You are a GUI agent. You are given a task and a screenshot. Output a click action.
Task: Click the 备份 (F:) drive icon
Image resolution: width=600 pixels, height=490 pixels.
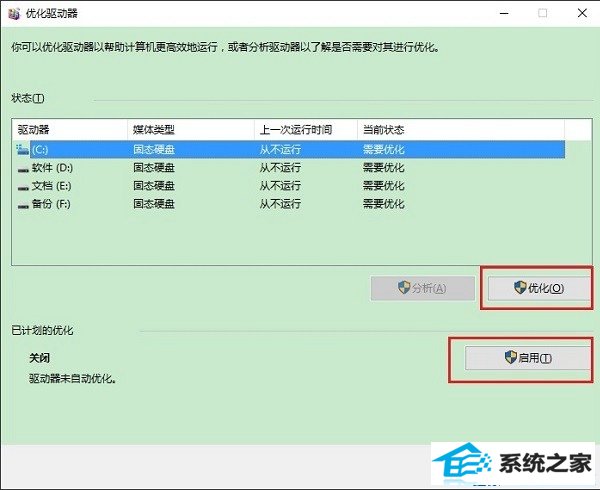23,206
